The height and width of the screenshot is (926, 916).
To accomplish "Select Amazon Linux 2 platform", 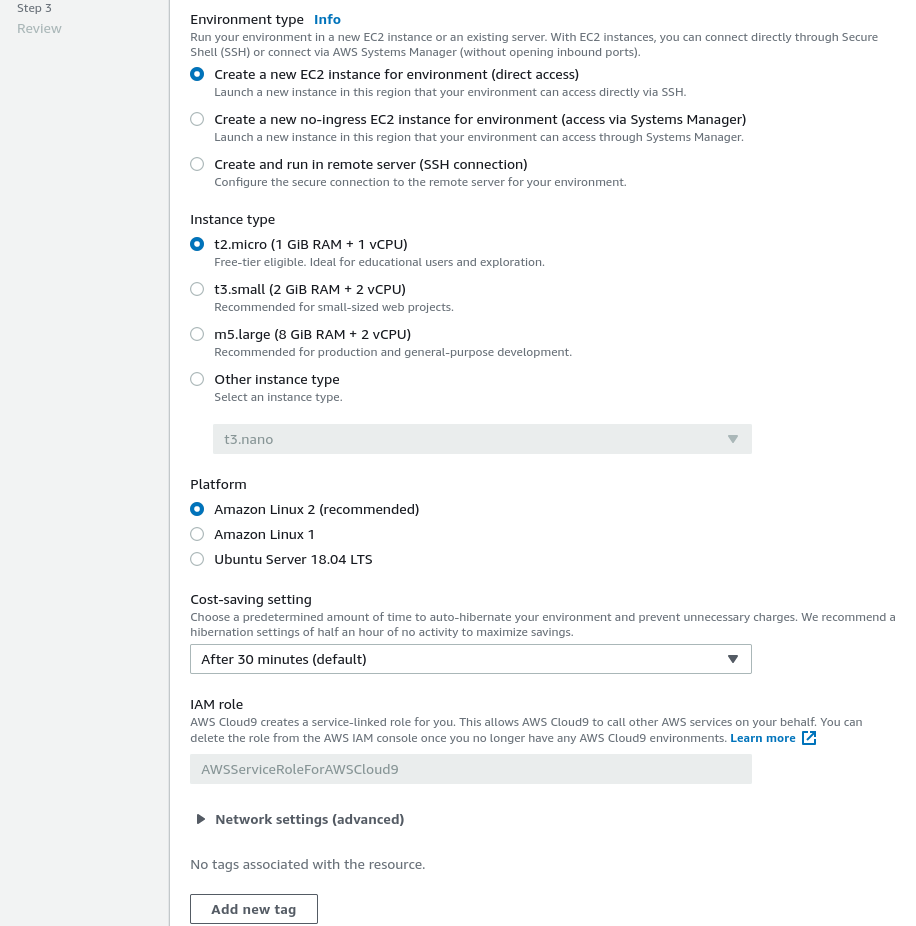I will pyautogui.click(x=197, y=509).
